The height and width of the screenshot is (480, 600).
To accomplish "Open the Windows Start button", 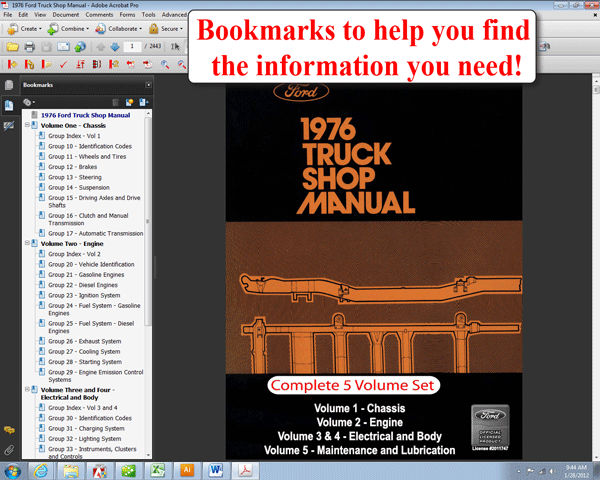I will (13, 471).
